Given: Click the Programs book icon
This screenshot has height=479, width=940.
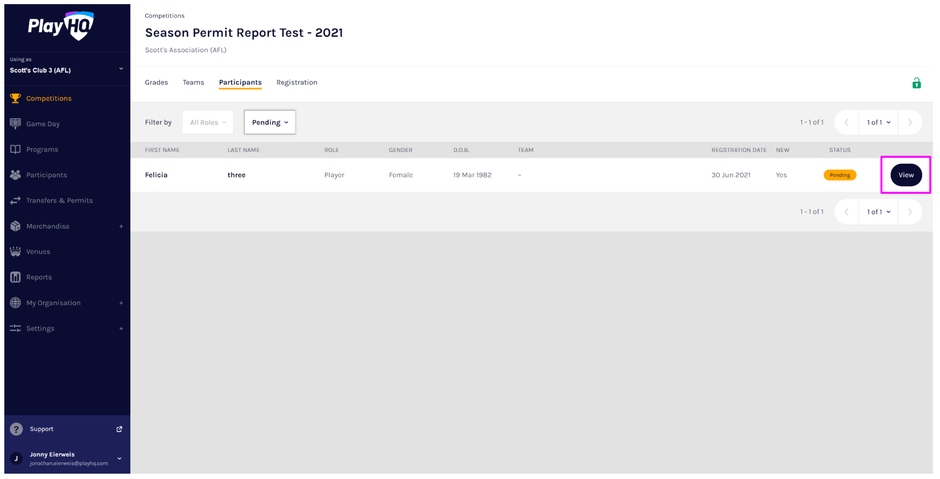Looking at the screenshot, I should point(15,149).
